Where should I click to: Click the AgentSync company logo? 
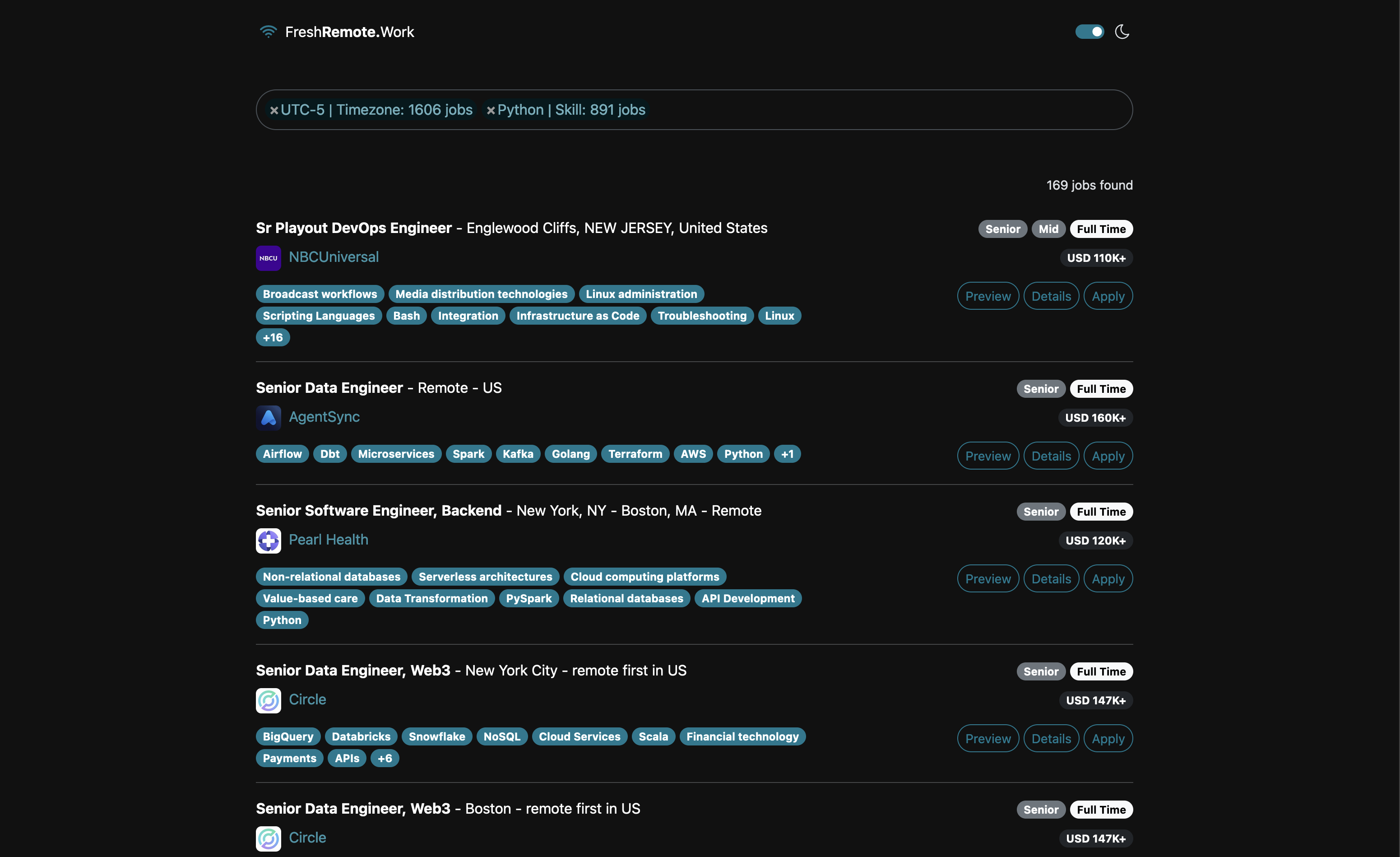[x=268, y=418]
